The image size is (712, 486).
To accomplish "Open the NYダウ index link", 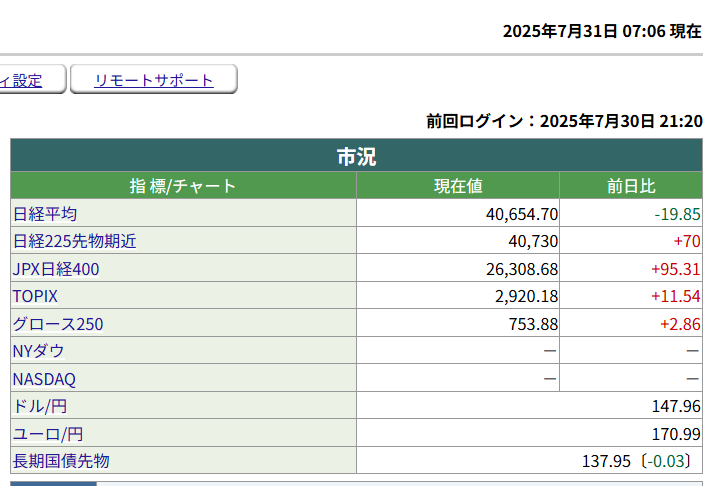I will 38,351.
